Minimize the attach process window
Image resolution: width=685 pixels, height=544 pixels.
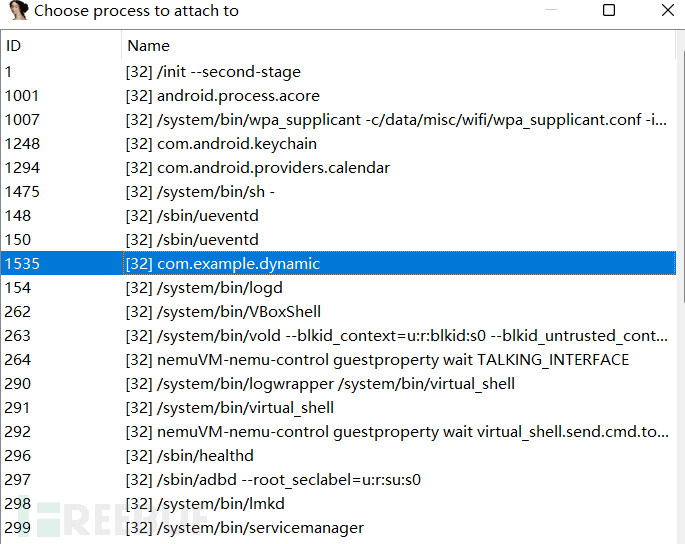(551, 10)
